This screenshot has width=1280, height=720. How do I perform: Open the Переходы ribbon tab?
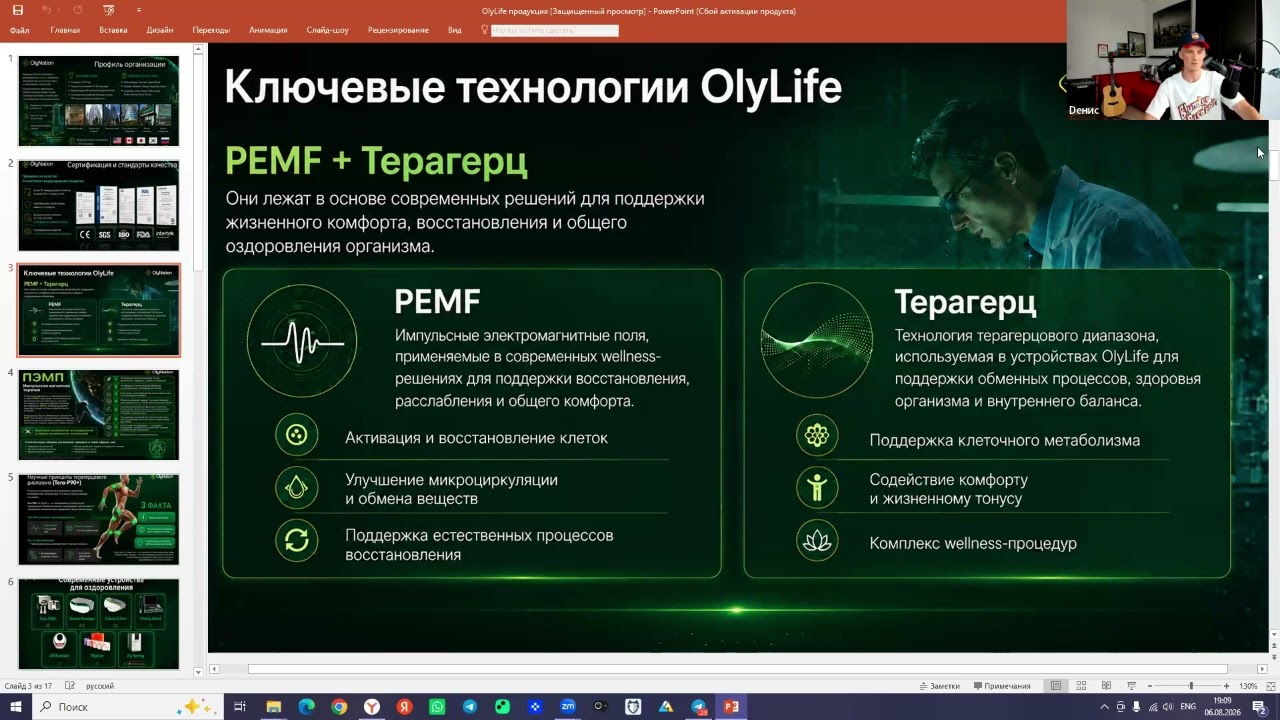(211, 30)
